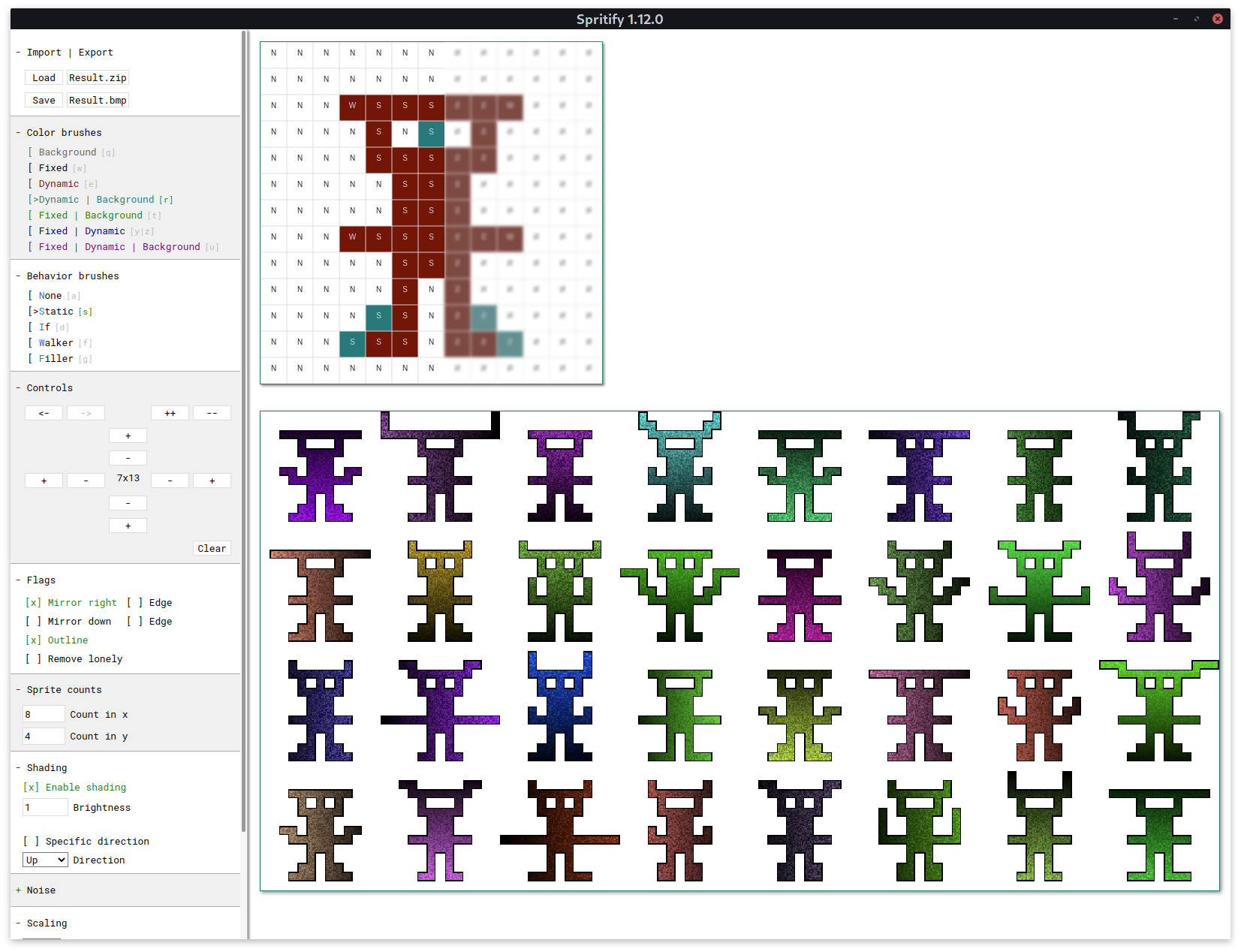Image resolution: width=1241 pixels, height=952 pixels.
Task: Collapse the Color brushes section
Action: (18, 133)
